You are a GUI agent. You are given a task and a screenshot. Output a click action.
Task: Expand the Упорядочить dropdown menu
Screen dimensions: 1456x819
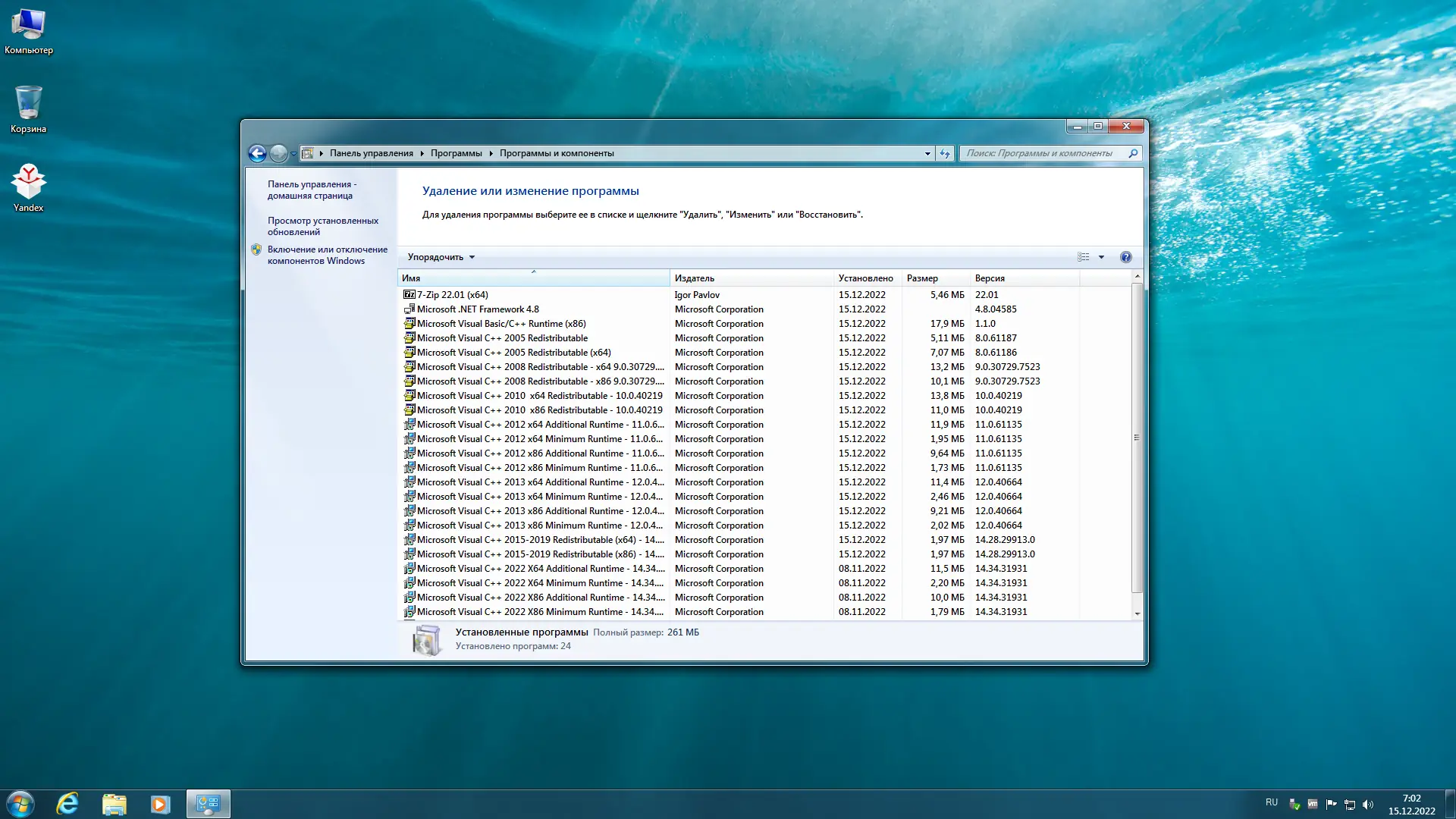pos(441,257)
